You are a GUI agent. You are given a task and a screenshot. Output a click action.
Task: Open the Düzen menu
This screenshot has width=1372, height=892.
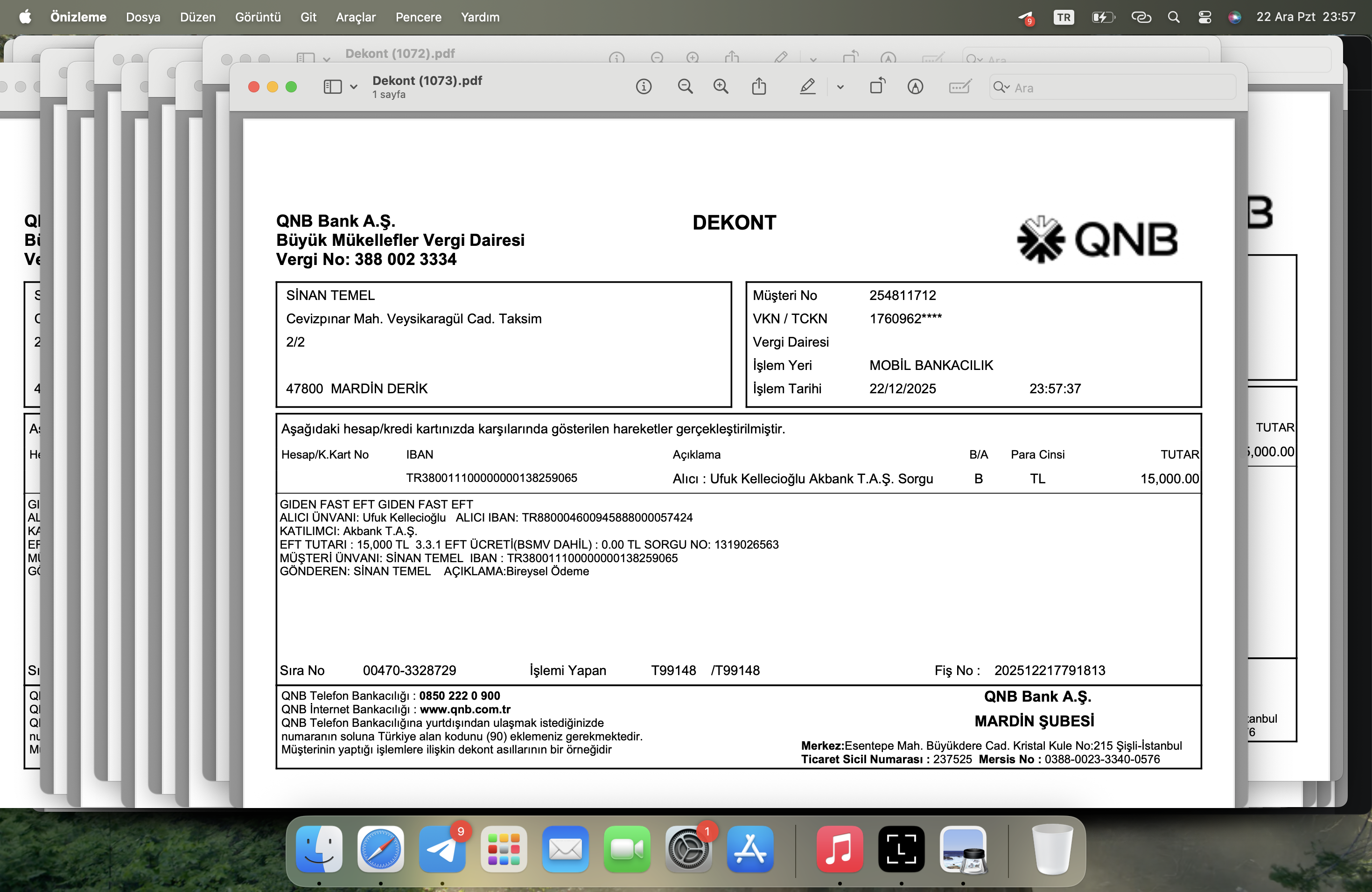(198, 17)
